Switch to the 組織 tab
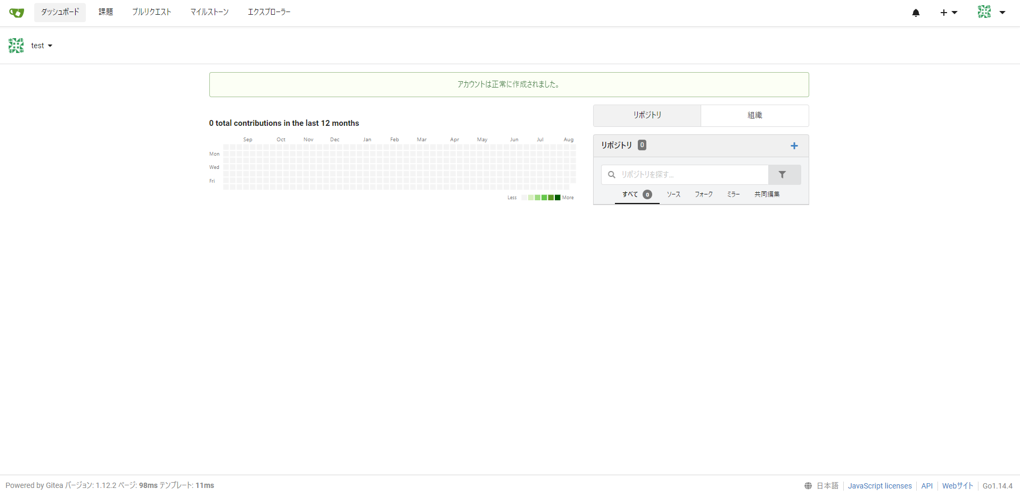1020x494 pixels. pyautogui.click(x=755, y=115)
